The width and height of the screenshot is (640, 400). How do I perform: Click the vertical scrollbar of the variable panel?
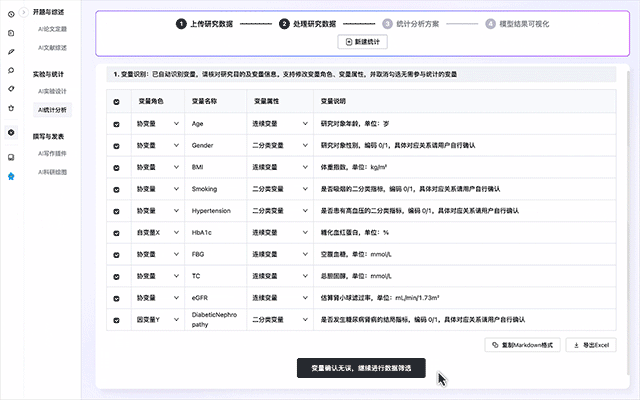click(628, 222)
